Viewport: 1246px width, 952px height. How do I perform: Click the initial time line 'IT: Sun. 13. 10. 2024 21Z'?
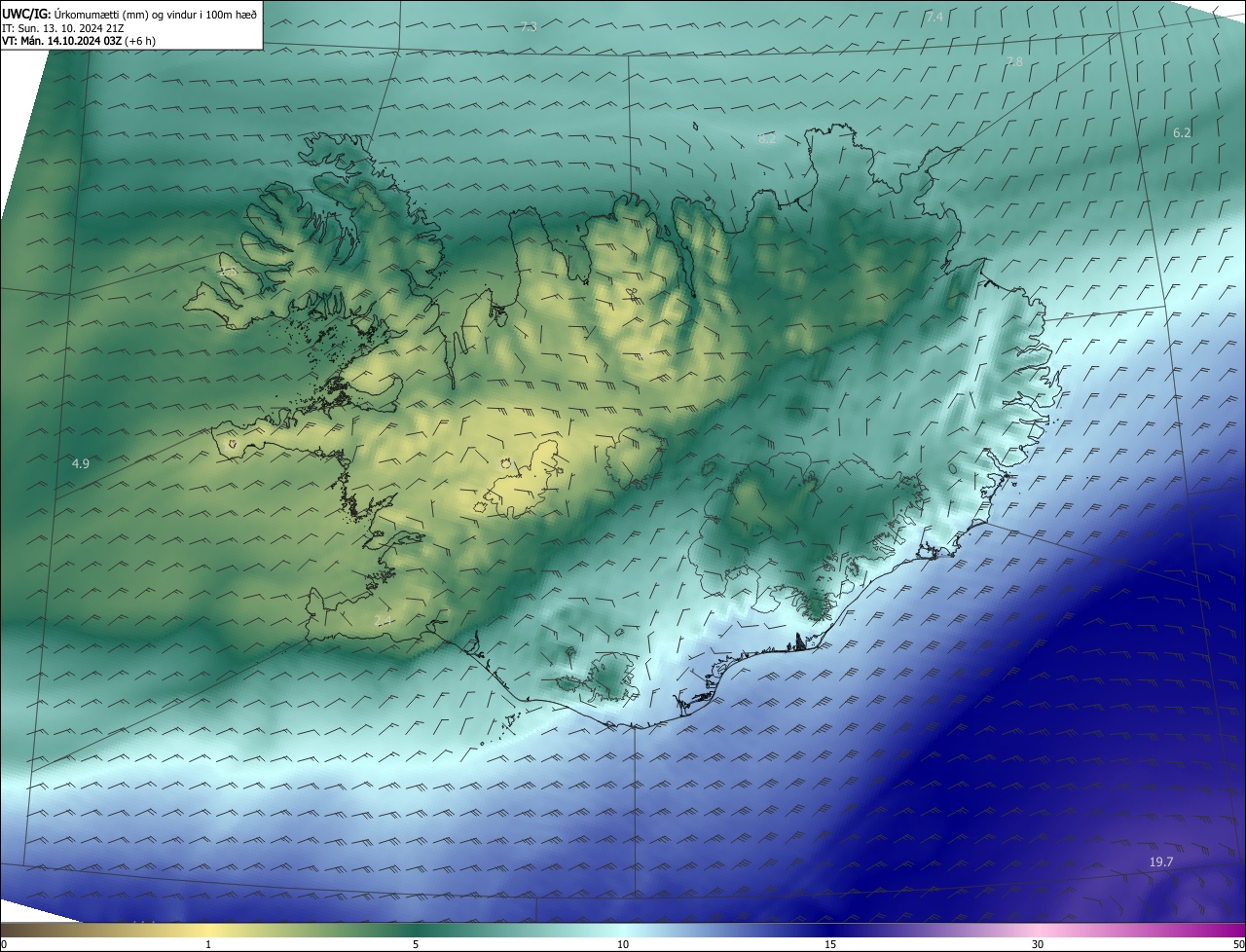click(x=62, y=28)
